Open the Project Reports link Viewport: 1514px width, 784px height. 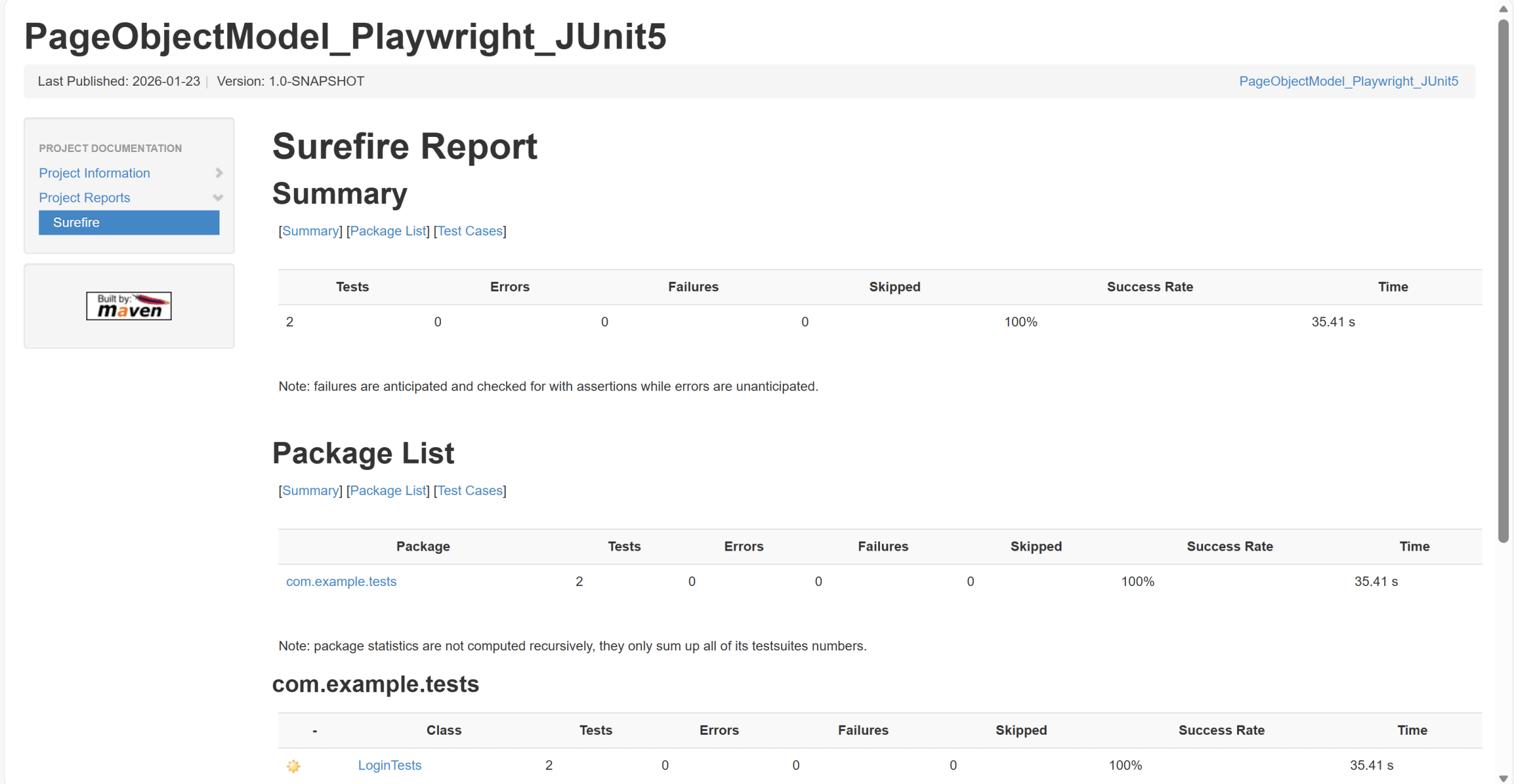tap(85, 197)
